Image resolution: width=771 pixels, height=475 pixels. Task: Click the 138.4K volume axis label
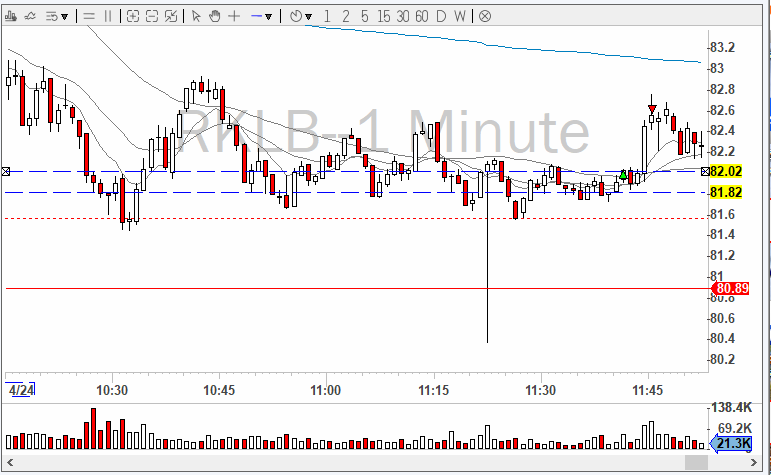tap(732, 408)
